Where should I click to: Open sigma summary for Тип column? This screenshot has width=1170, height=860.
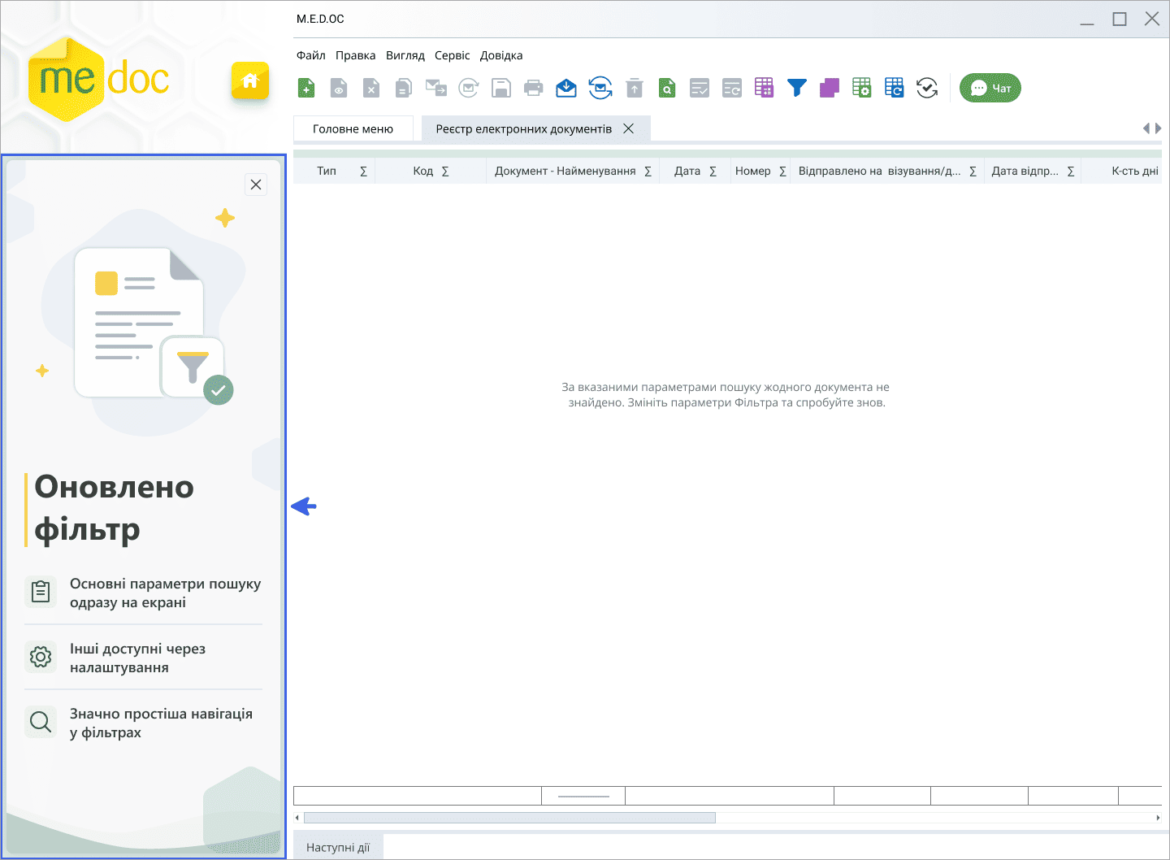363,172
